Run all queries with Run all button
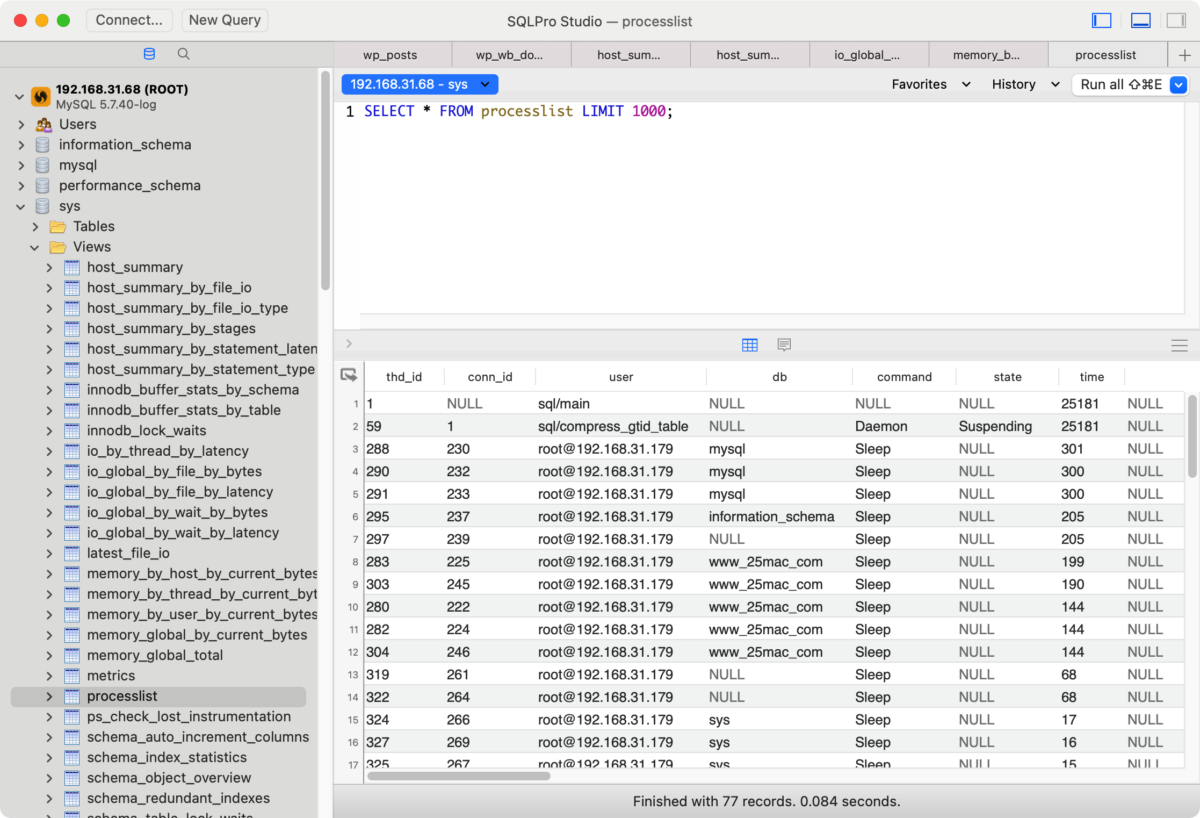Screen dimensions: 1200x818 pyautogui.click(x=1121, y=85)
